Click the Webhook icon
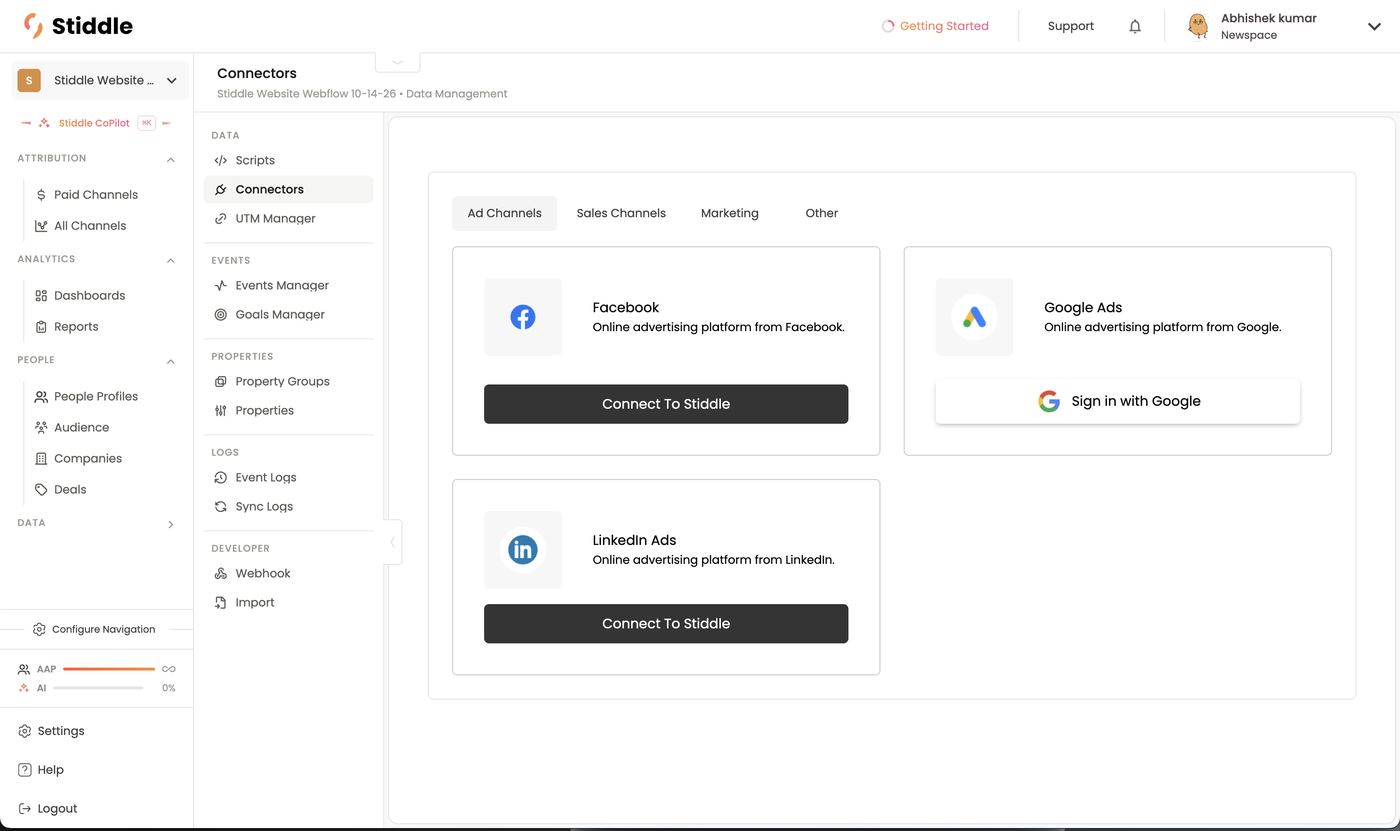Image resolution: width=1400 pixels, height=831 pixels. [221, 573]
